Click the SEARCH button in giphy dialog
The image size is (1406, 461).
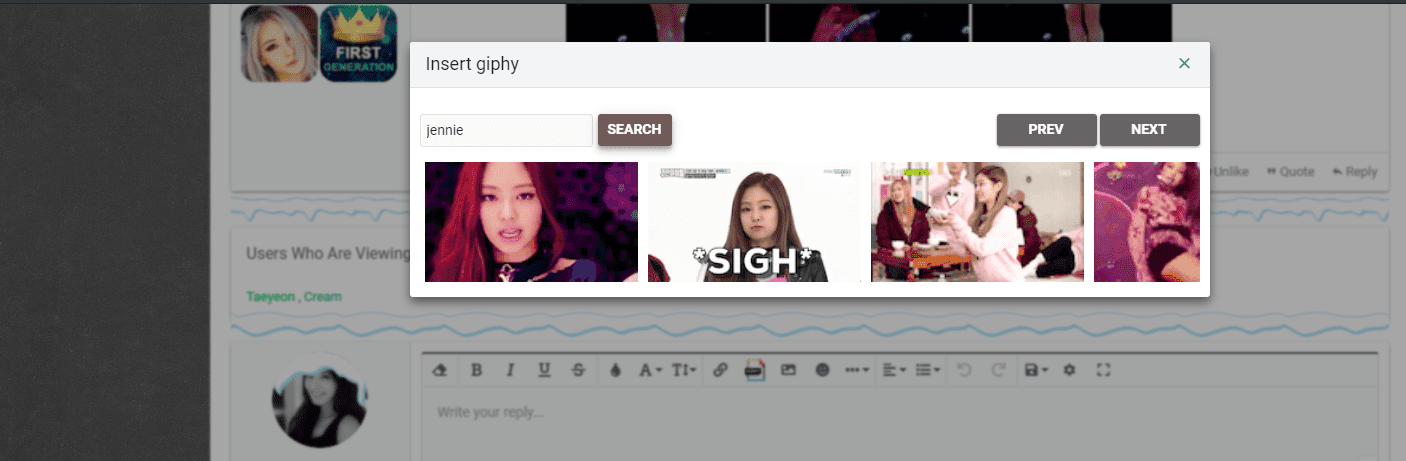[x=635, y=130]
